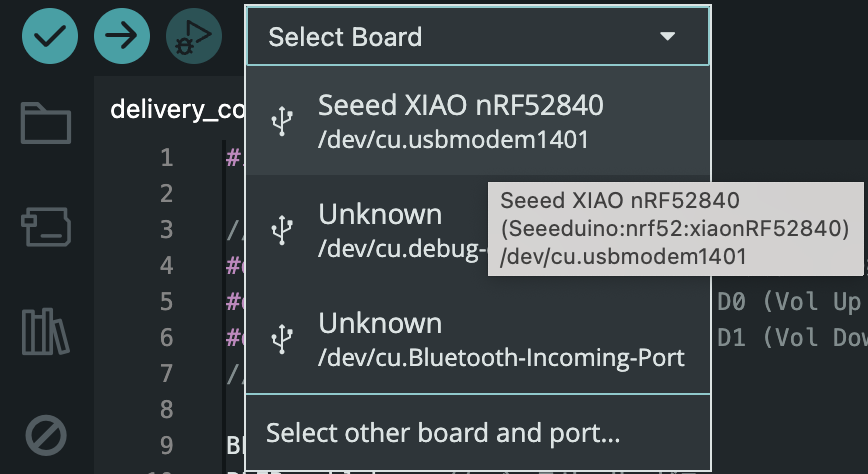The height and width of the screenshot is (474, 868).
Task: Choose Seeed XIAO nRF52840 on usbmodem1401
Action: pyautogui.click(x=460, y=120)
